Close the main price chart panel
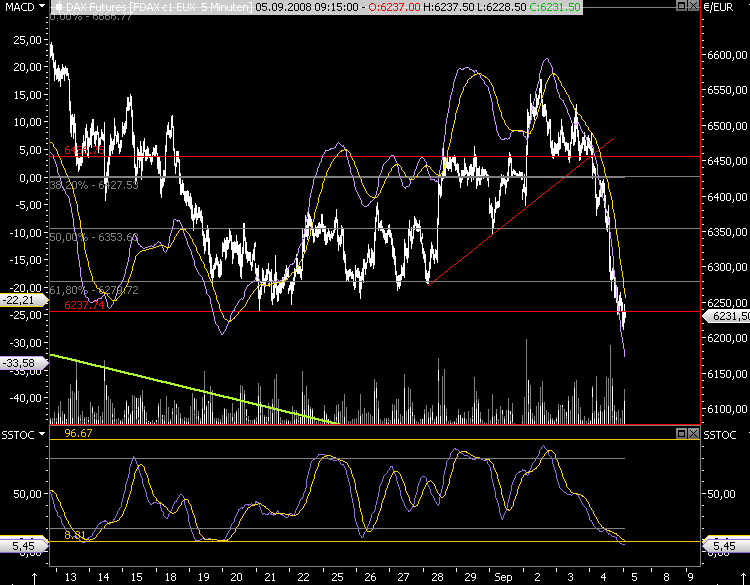This screenshot has width=750, height=585. coord(693,6)
